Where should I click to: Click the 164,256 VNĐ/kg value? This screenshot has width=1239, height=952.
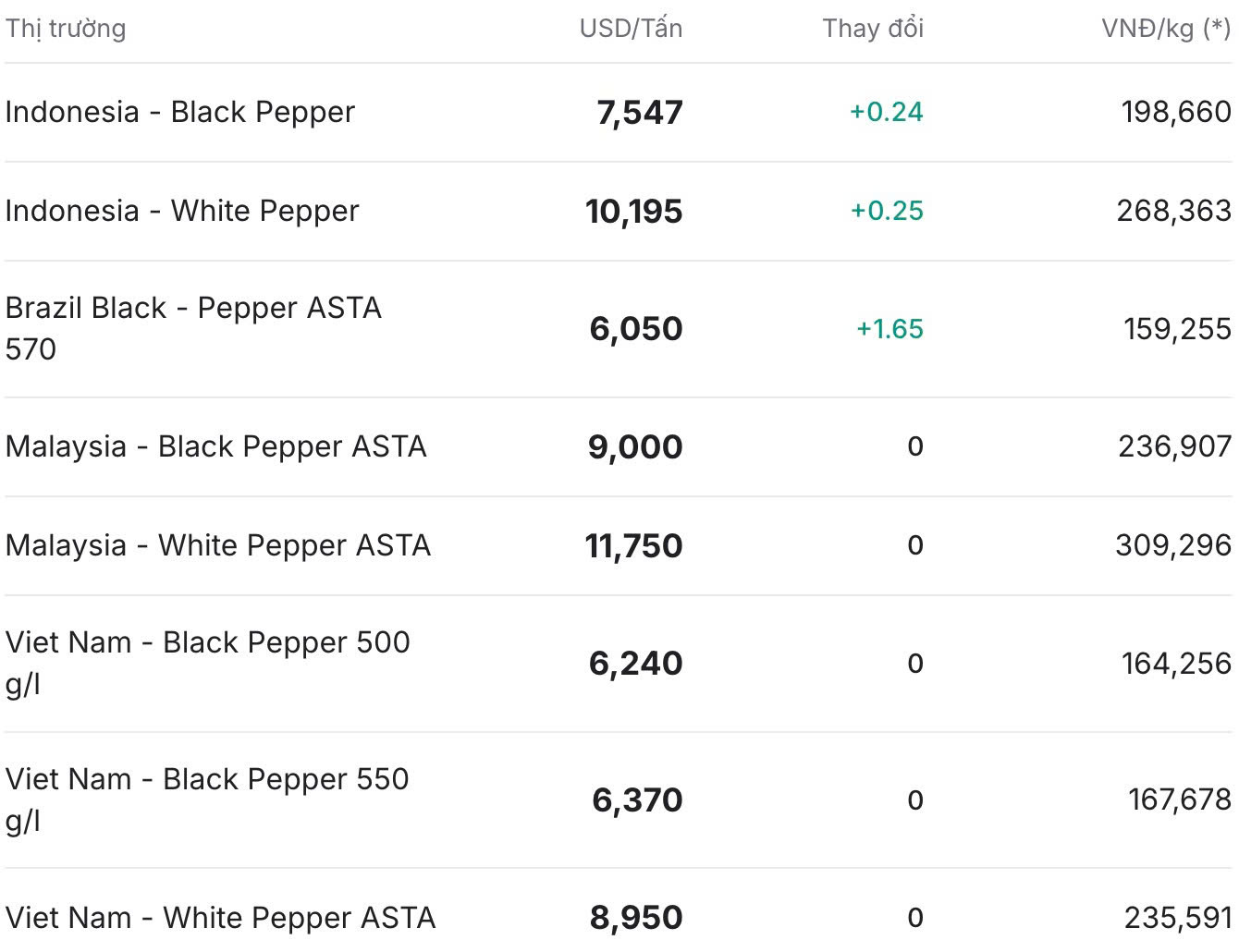click(1176, 663)
